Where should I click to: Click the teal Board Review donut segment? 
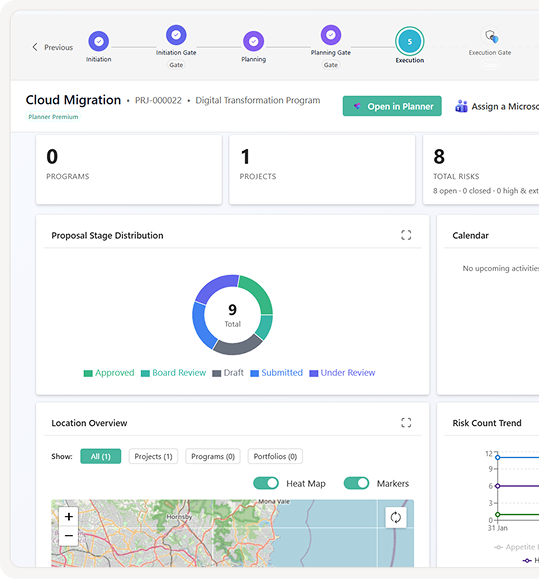tap(265, 327)
